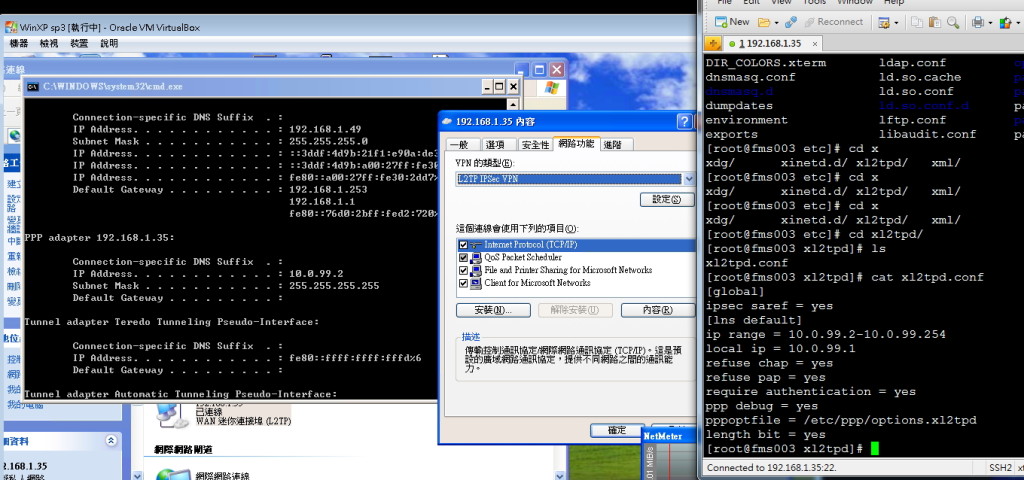This screenshot has width=1024, height=480.
Task: Click the New label in SSH toolbar
Action: (x=739, y=22)
